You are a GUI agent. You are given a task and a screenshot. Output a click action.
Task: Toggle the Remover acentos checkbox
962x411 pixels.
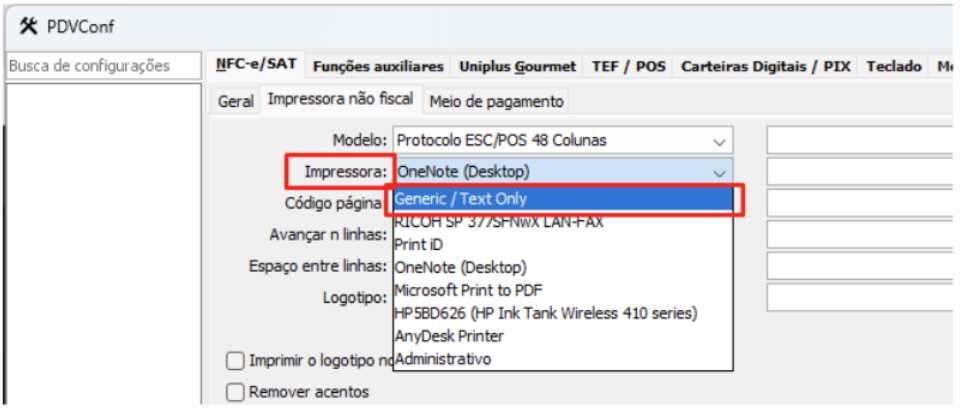click(235, 392)
